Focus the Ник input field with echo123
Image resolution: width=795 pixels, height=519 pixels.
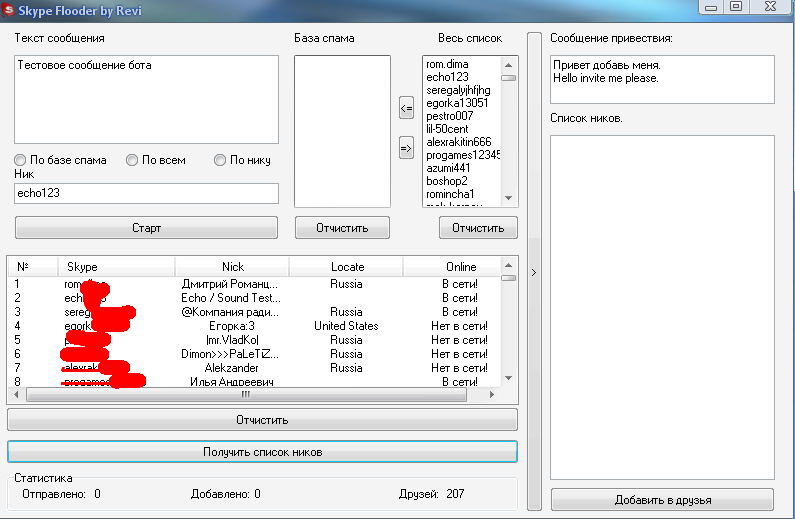pyautogui.click(x=147, y=193)
